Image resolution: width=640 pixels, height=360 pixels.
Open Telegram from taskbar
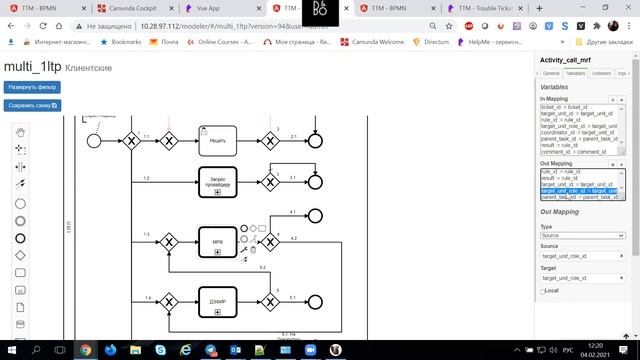211,350
